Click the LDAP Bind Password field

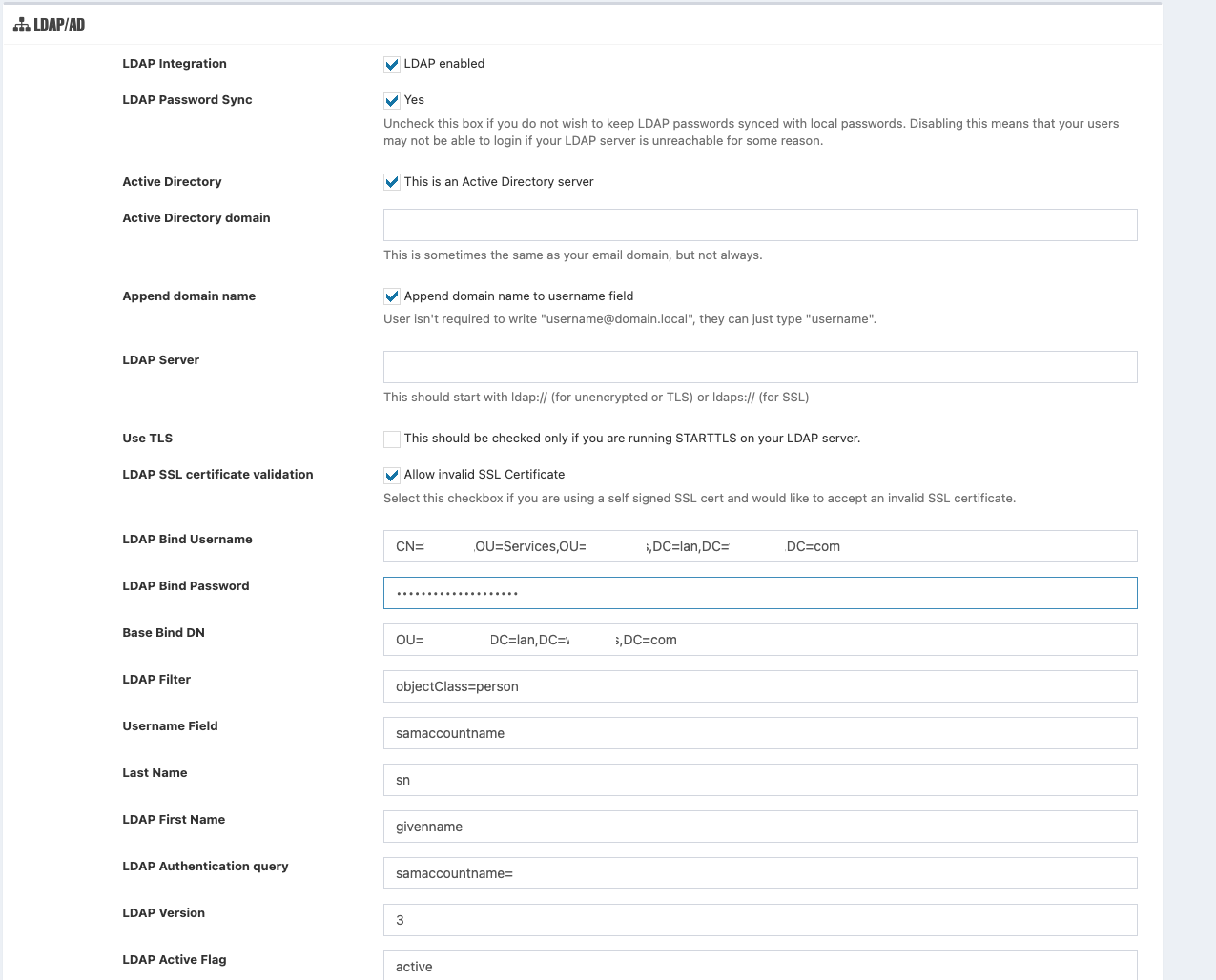[x=760, y=593]
